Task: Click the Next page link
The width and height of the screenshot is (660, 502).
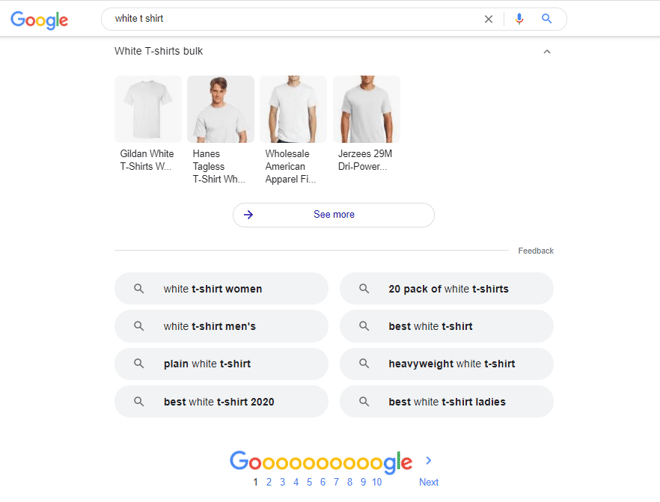Action: (x=428, y=482)
